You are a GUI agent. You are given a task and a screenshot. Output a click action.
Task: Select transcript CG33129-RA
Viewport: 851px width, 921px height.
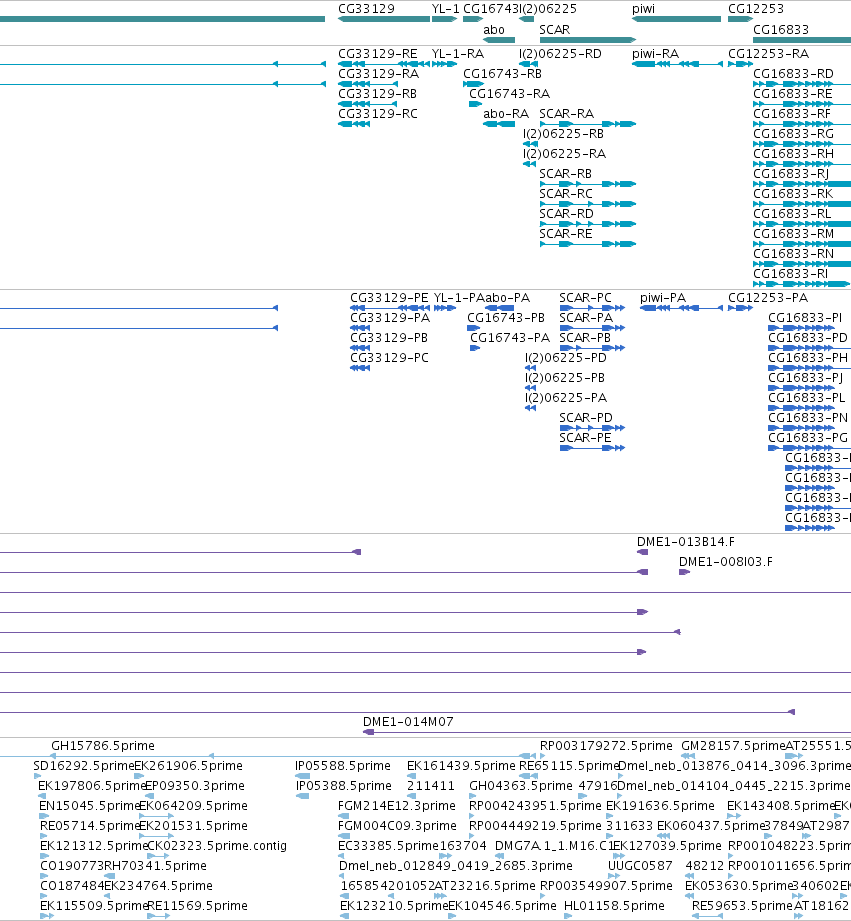(x=378, y=74)
